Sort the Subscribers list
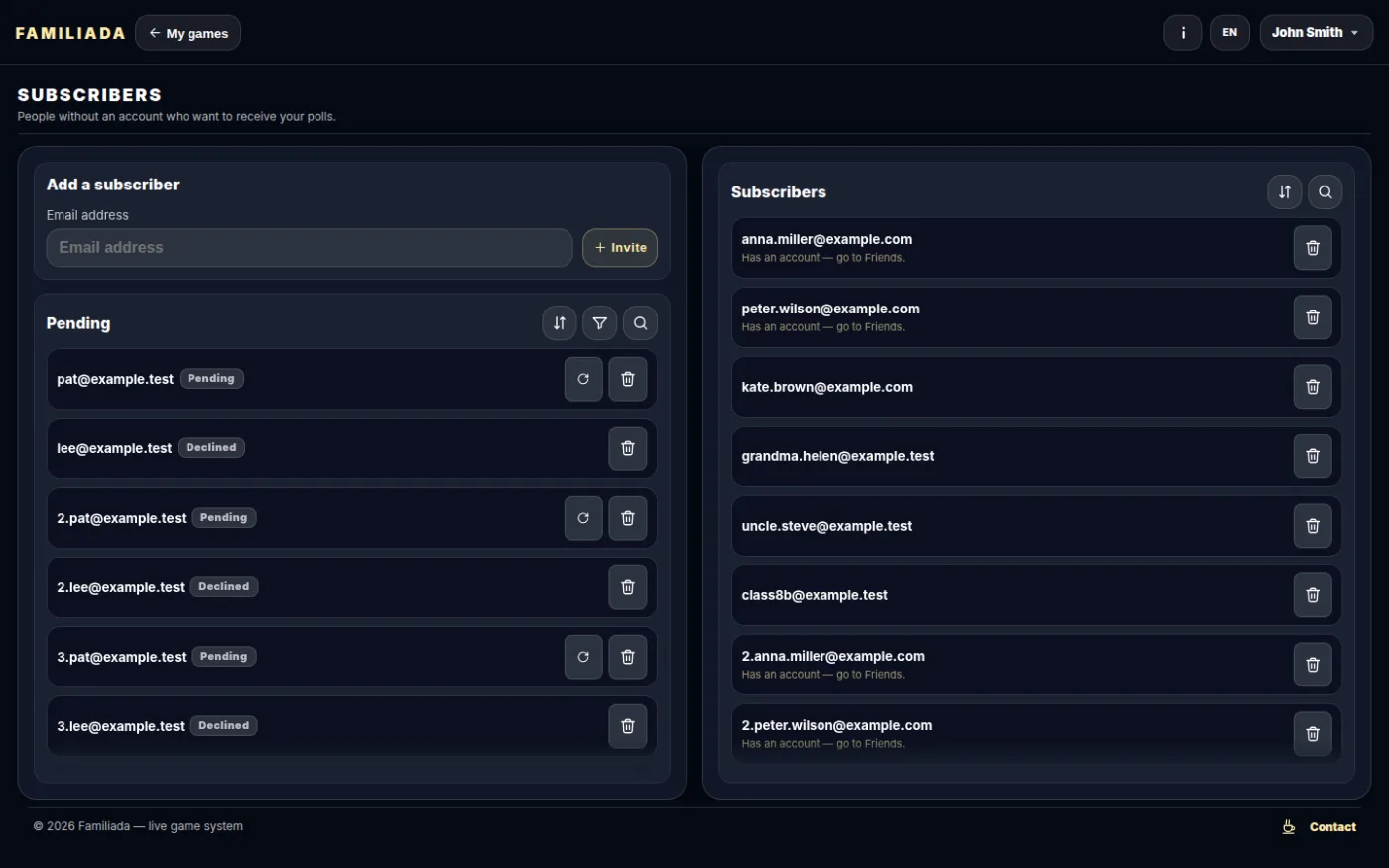This screenshot has width=1389, height=868. coord(1285,192)
